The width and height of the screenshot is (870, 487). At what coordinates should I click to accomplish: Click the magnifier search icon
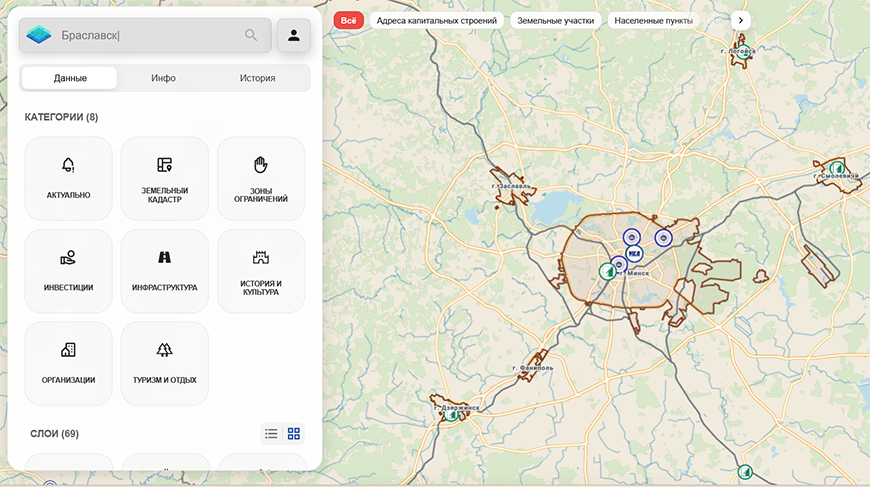tap(251, 35)
